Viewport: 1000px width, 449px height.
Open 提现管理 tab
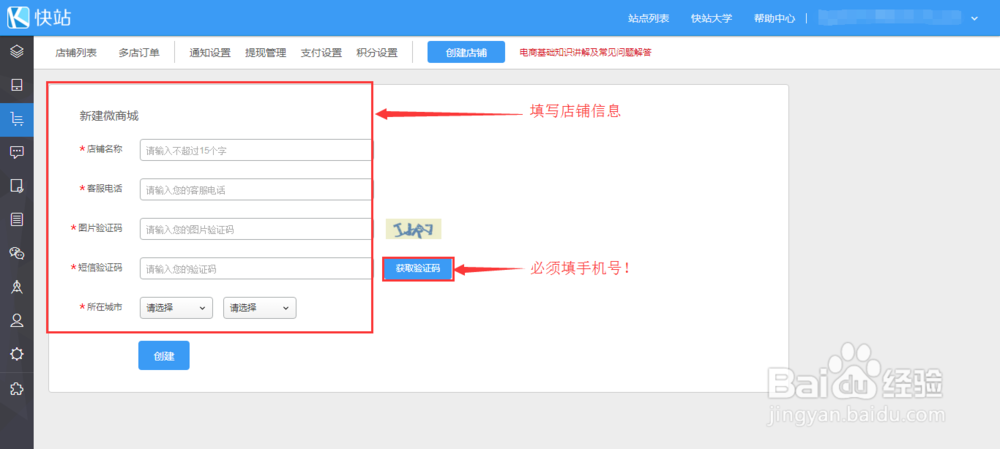(265, 53)
